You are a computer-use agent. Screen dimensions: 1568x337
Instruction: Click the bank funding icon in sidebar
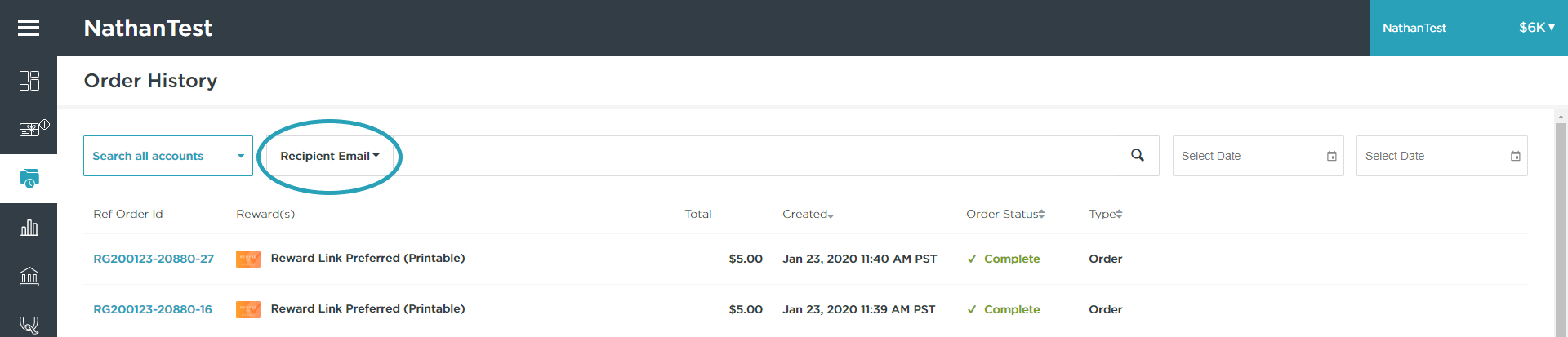point(29,277)
